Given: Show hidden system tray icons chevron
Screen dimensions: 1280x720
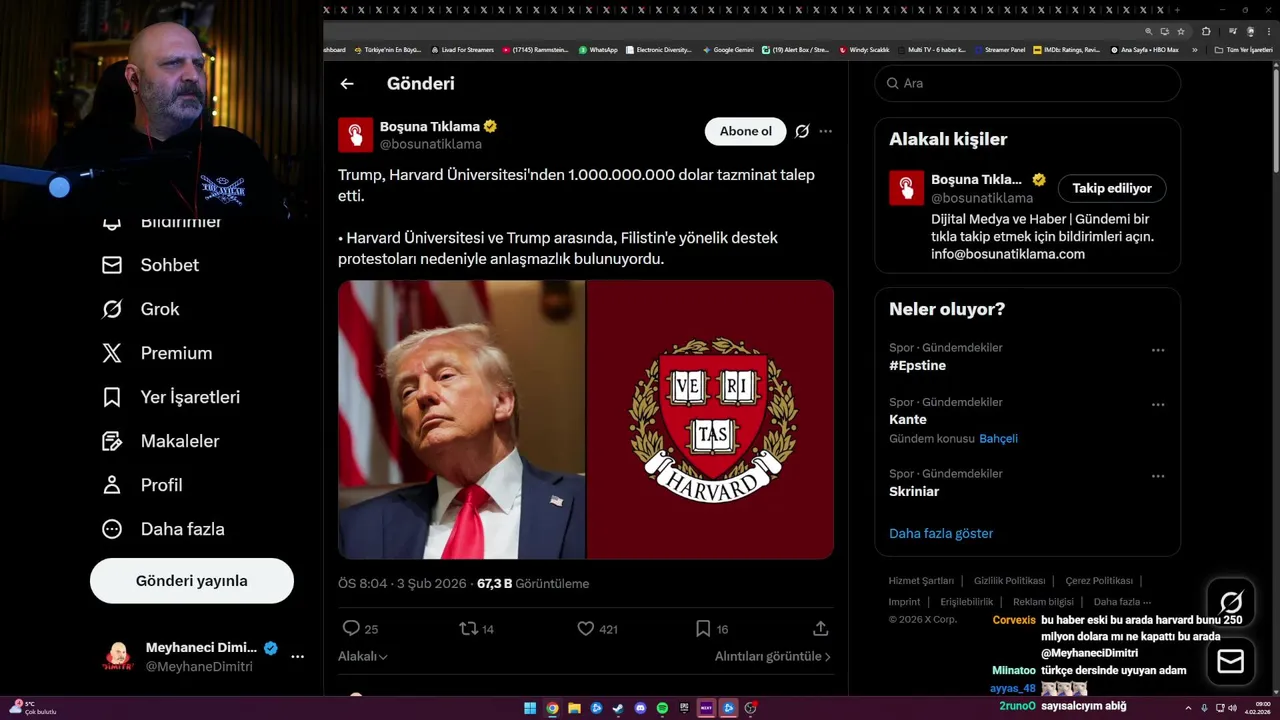Looking at the screenshot, I should [1188, 708].
